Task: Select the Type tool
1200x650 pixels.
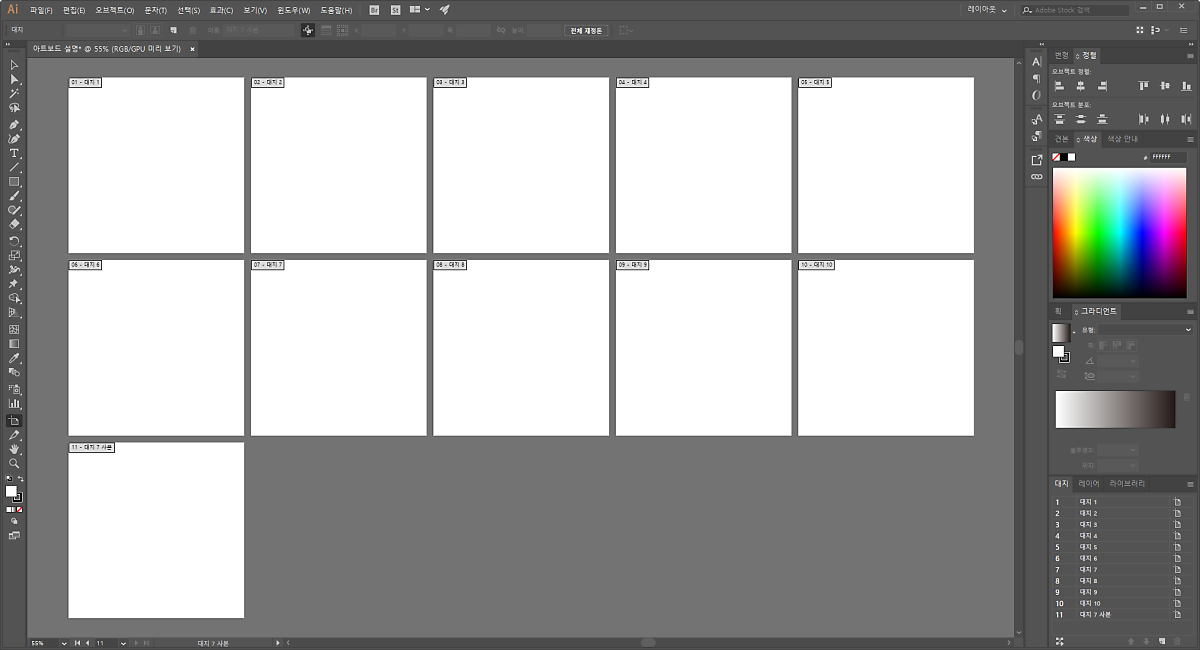Action: pos(14,153)
